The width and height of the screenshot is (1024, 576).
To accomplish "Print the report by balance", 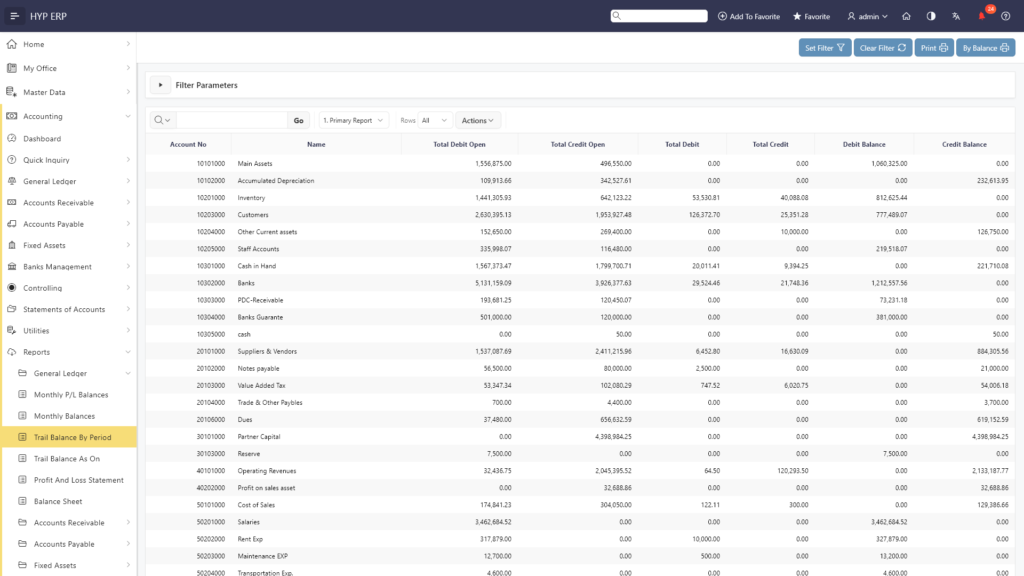I will (x=985, y=48).
